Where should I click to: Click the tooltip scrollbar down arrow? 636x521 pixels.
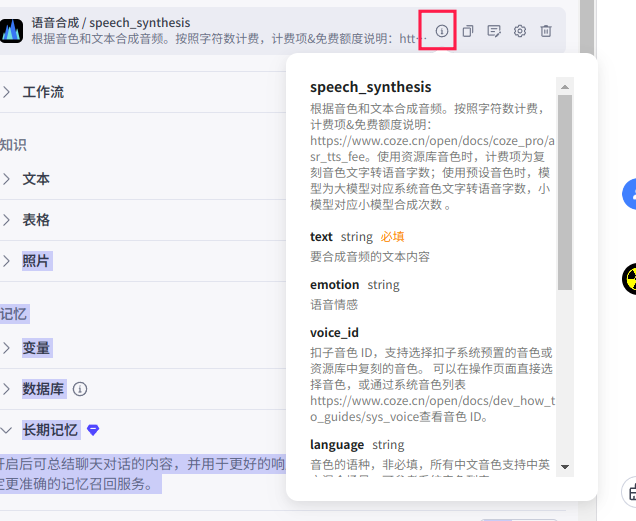pyautogui.click(x=565, y=467)
